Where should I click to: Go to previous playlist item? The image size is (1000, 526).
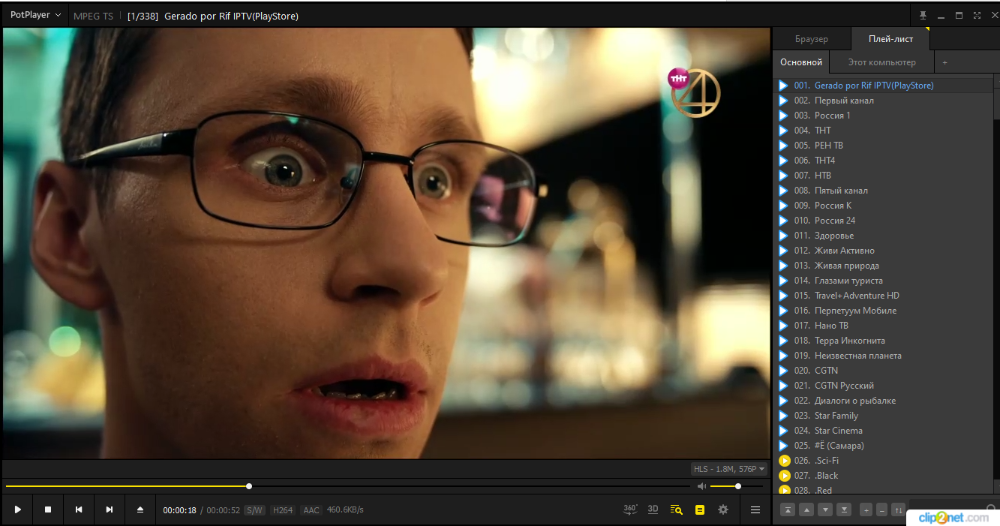click(x=78, y=509)
